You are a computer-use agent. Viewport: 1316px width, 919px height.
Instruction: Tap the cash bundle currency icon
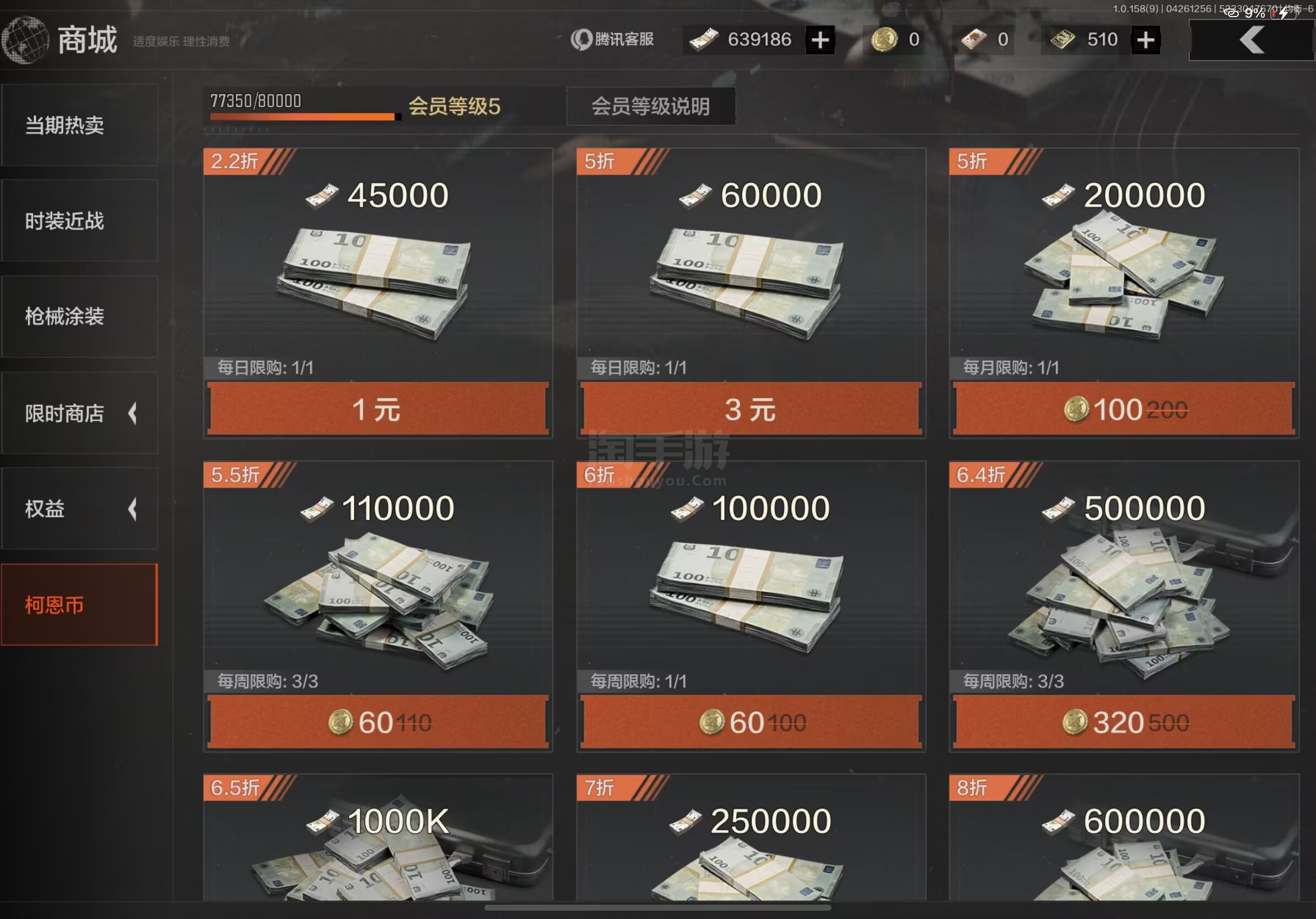(703, 40)
